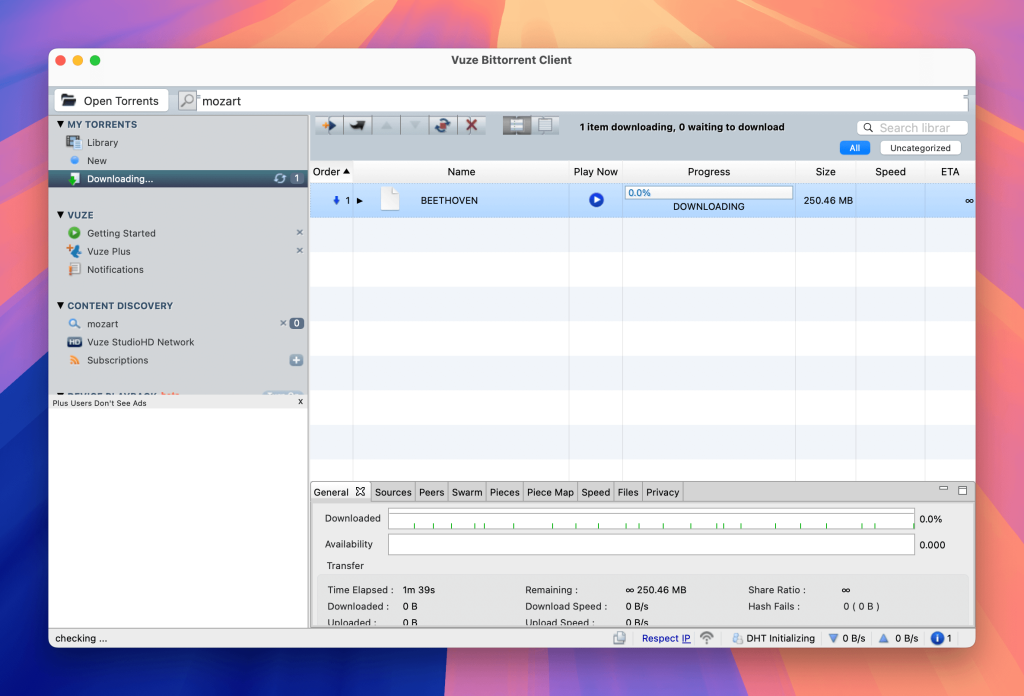Image resolution: width=1024 pixels, height=696 pixels.
Task: Click the Open Torrents folder icon
Action: tap(69, 101)
